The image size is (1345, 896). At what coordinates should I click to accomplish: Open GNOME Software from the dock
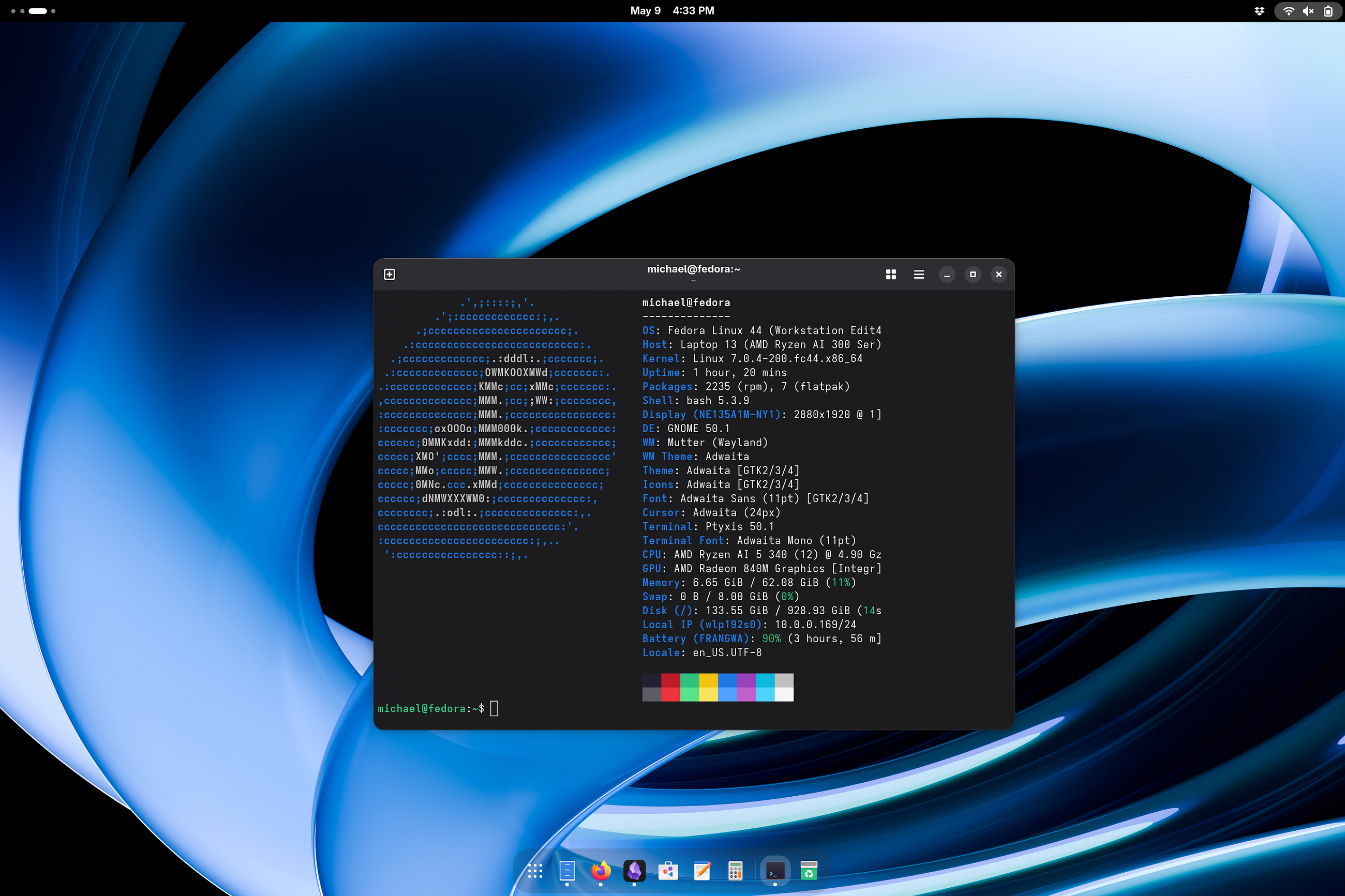(x=668, y=870)
